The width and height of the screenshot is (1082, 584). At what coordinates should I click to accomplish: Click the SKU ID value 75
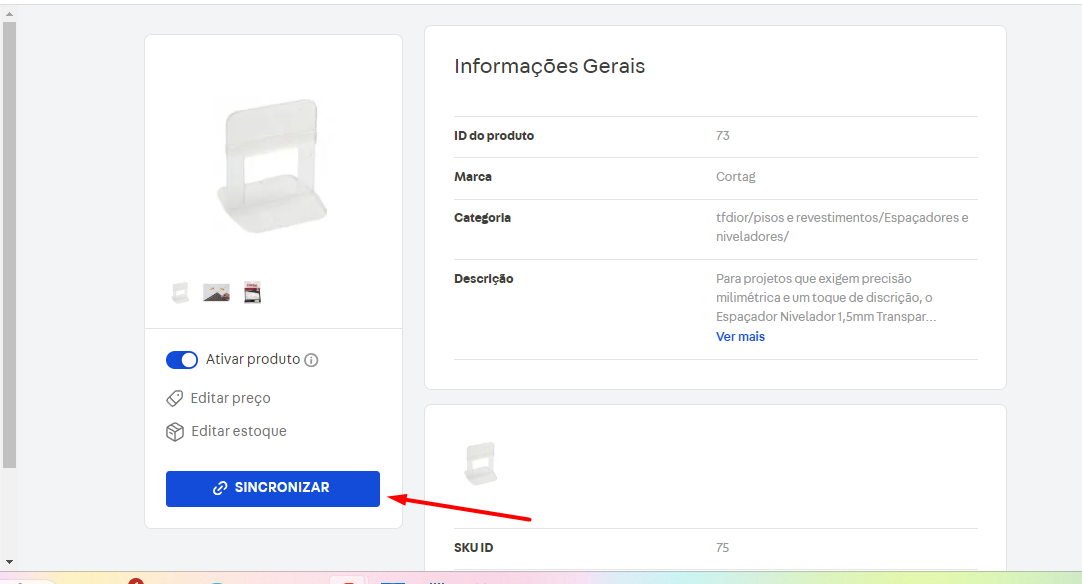(x=722, y=548)
